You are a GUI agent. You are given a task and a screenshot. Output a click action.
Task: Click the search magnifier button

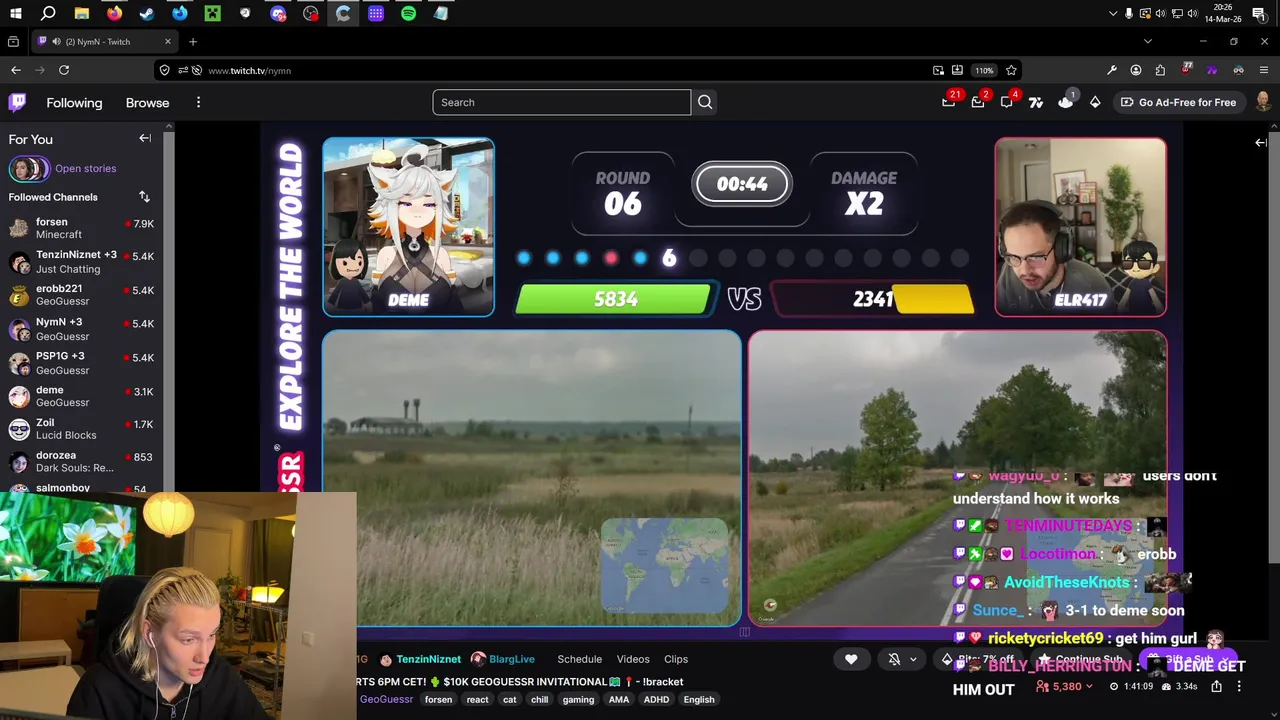pyautogui.click(x=705, y=102)
